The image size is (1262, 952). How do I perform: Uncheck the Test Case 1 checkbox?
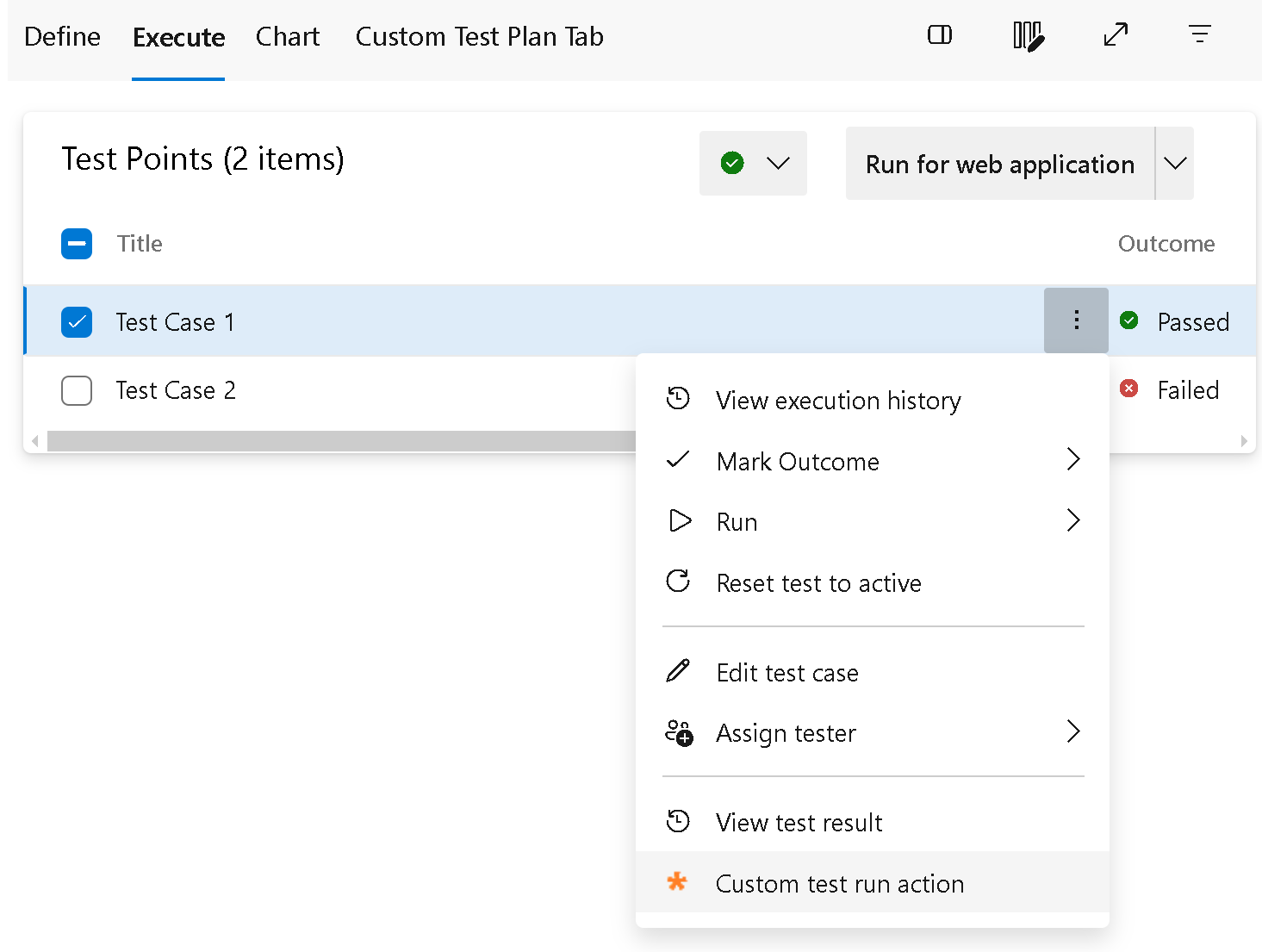[77, 321]
